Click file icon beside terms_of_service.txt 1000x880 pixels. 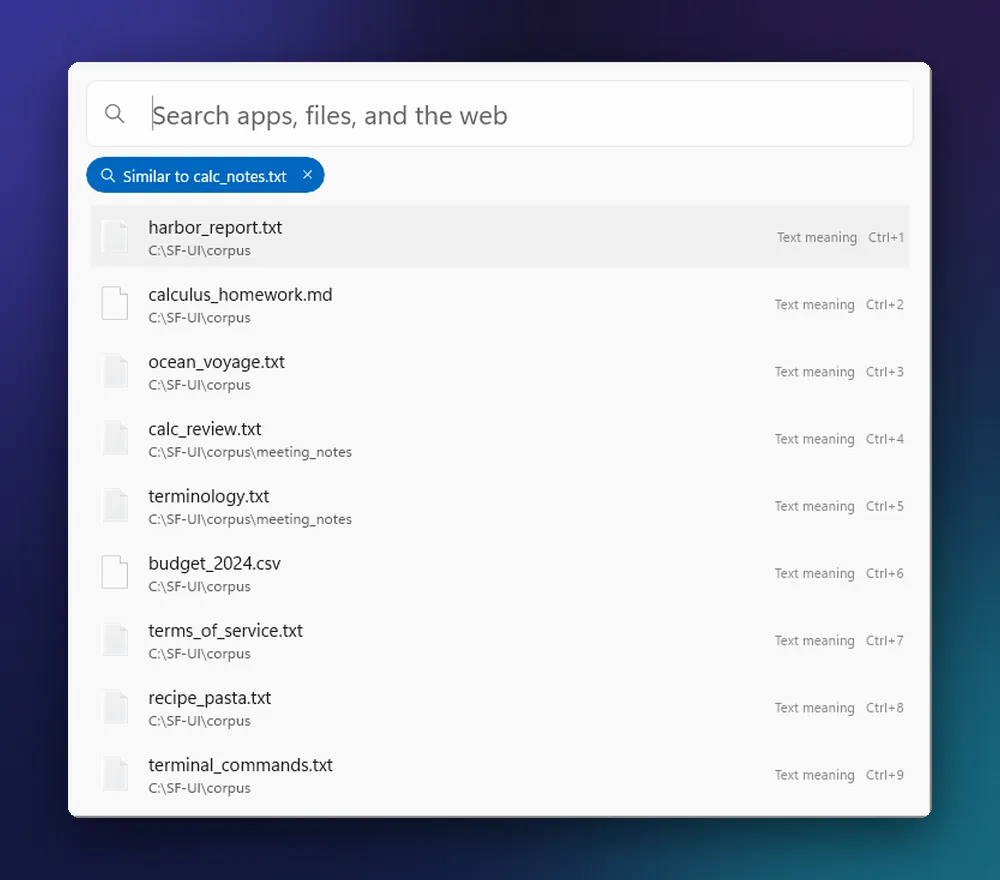tap(115, 640)
